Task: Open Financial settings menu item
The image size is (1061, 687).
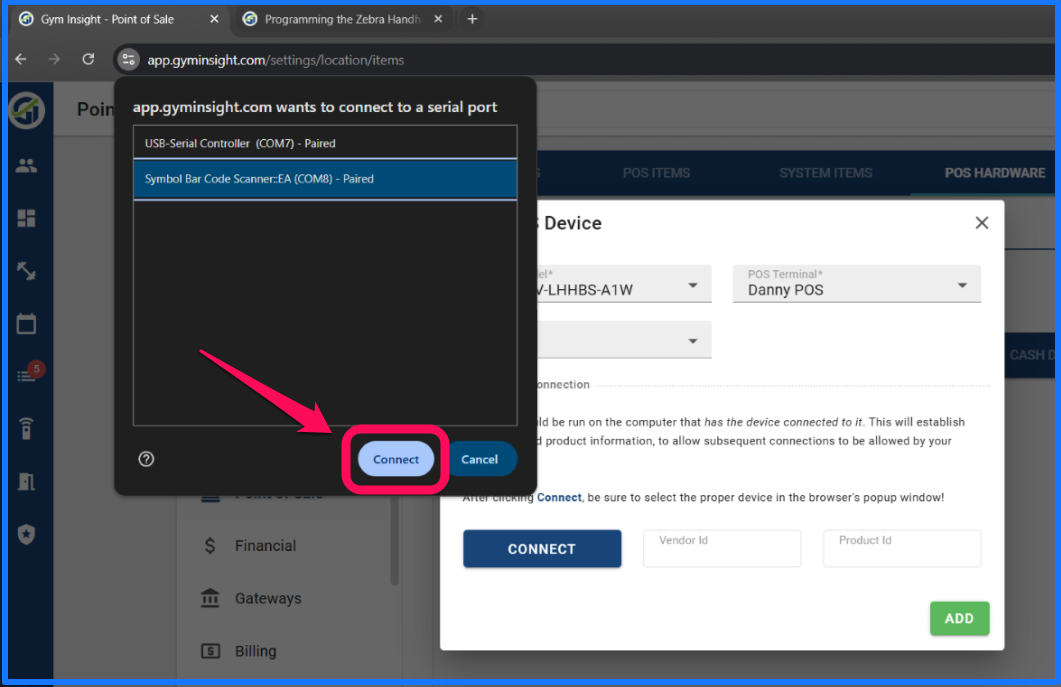Action: tap(265, 546)
